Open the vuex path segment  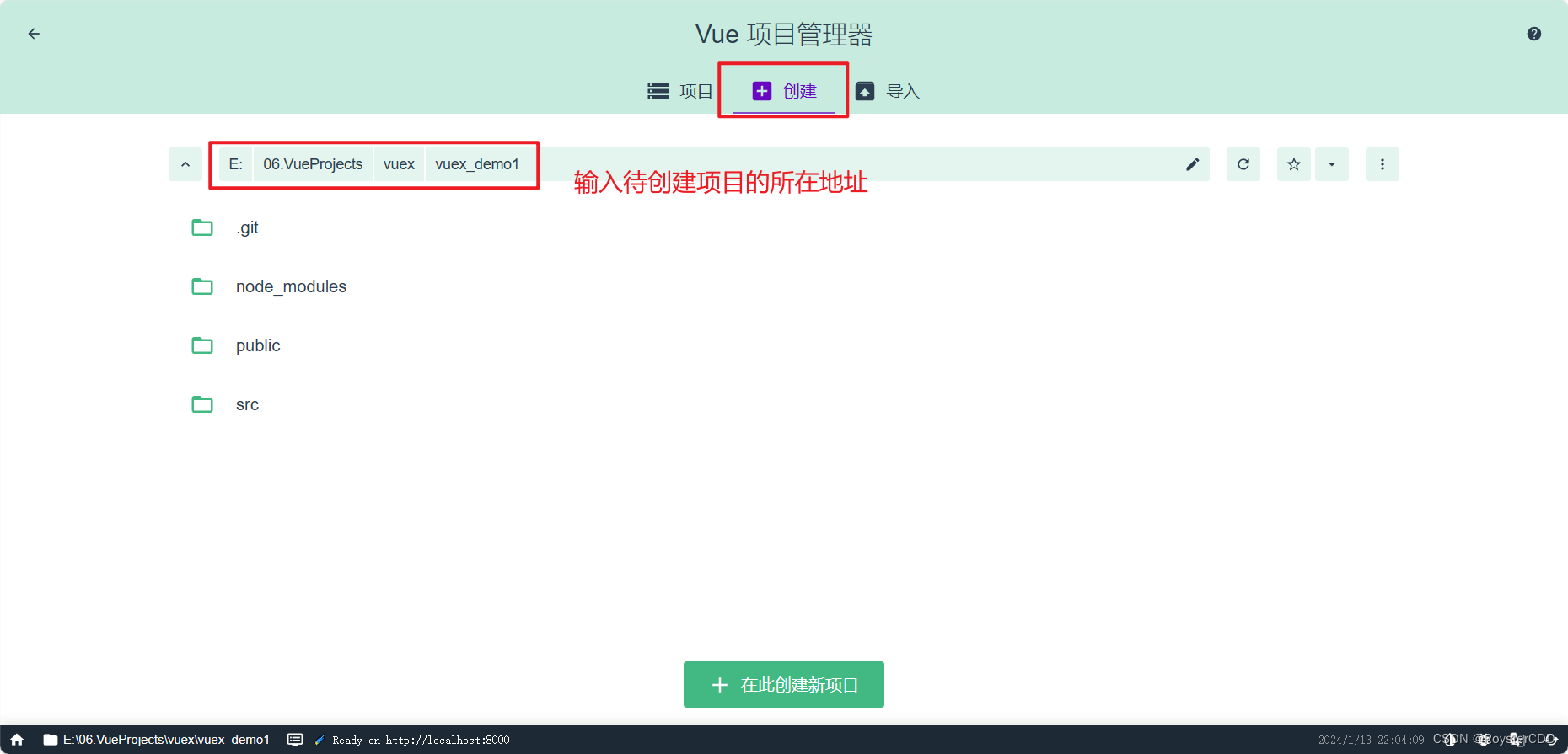click(x=399, y=164)
